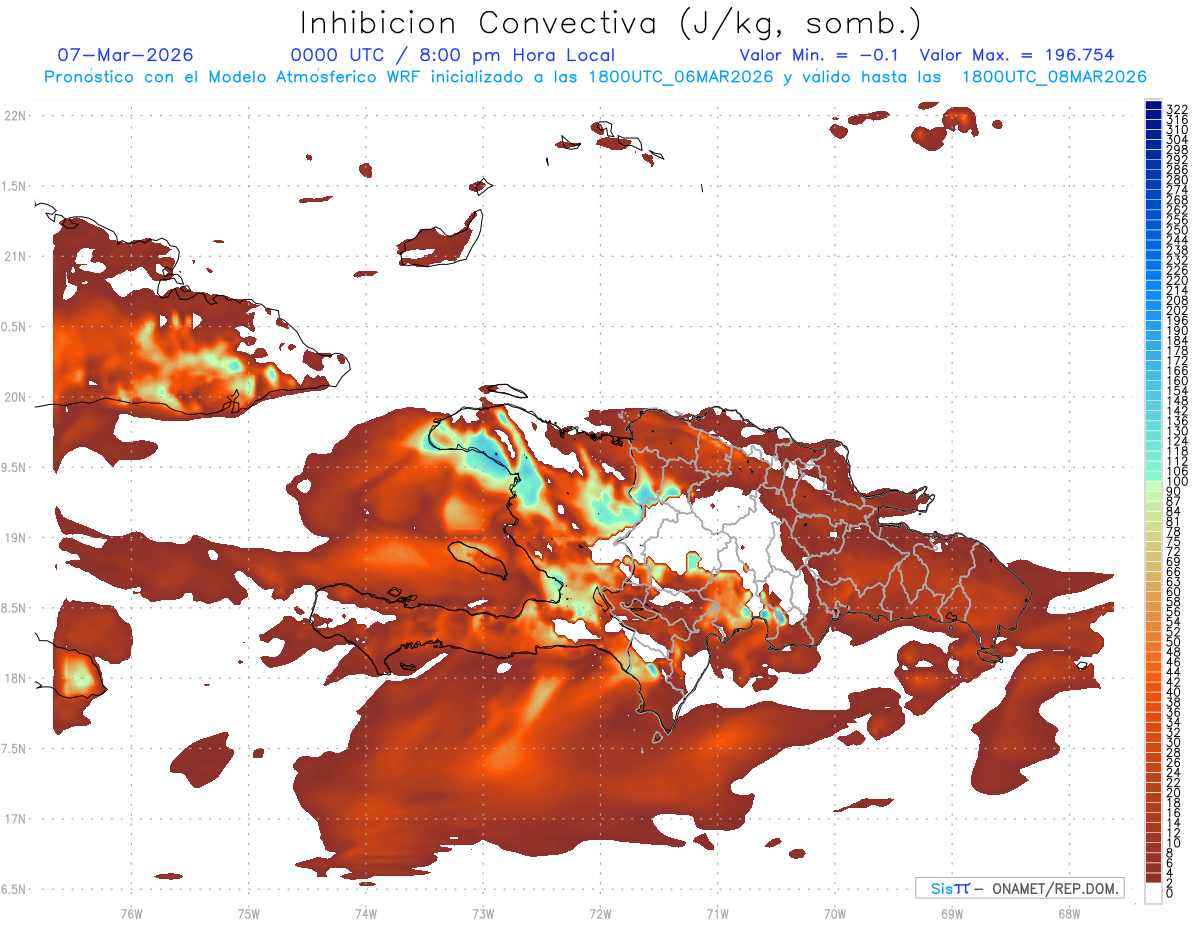Click the "21N" latitude label
The width and height of the screenshot is (1200, 927).
tap(15, 256)
